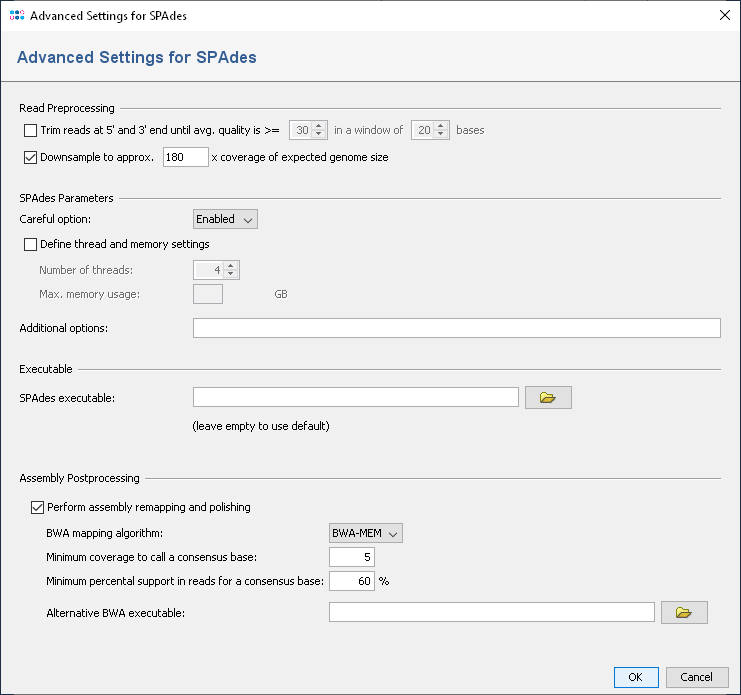The height and width of the screenshot is (695, 741).
Task: Browse for alternative BWA executable folder icon
Action: [x=683, y=612]
